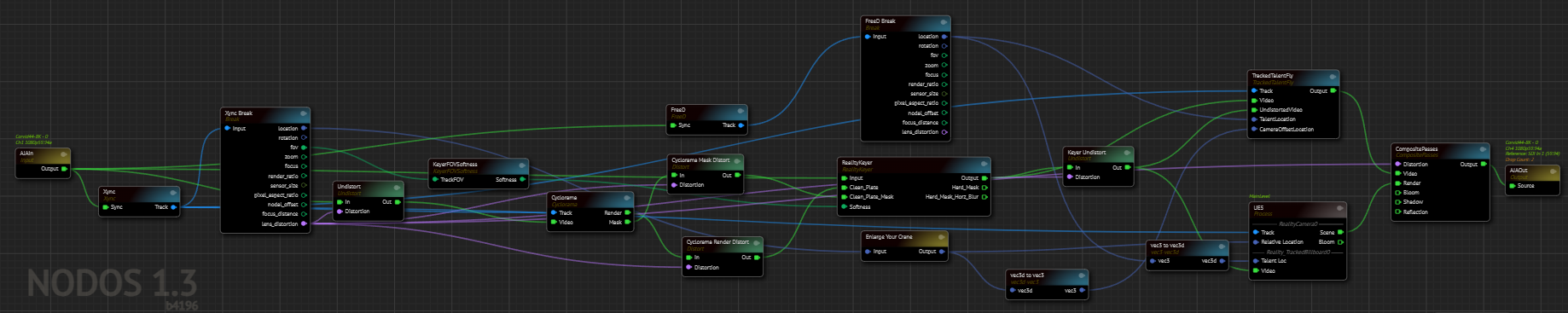The width and height of the screenshot is (1568, 313).
Task: Click the FreeD Break lens_distortion pin
Action: click(944, 132)
